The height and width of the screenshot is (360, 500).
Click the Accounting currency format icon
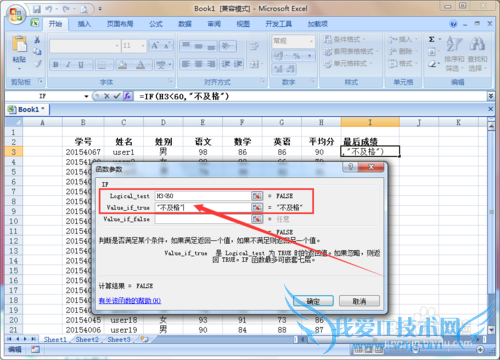click(x=278, y=56)
